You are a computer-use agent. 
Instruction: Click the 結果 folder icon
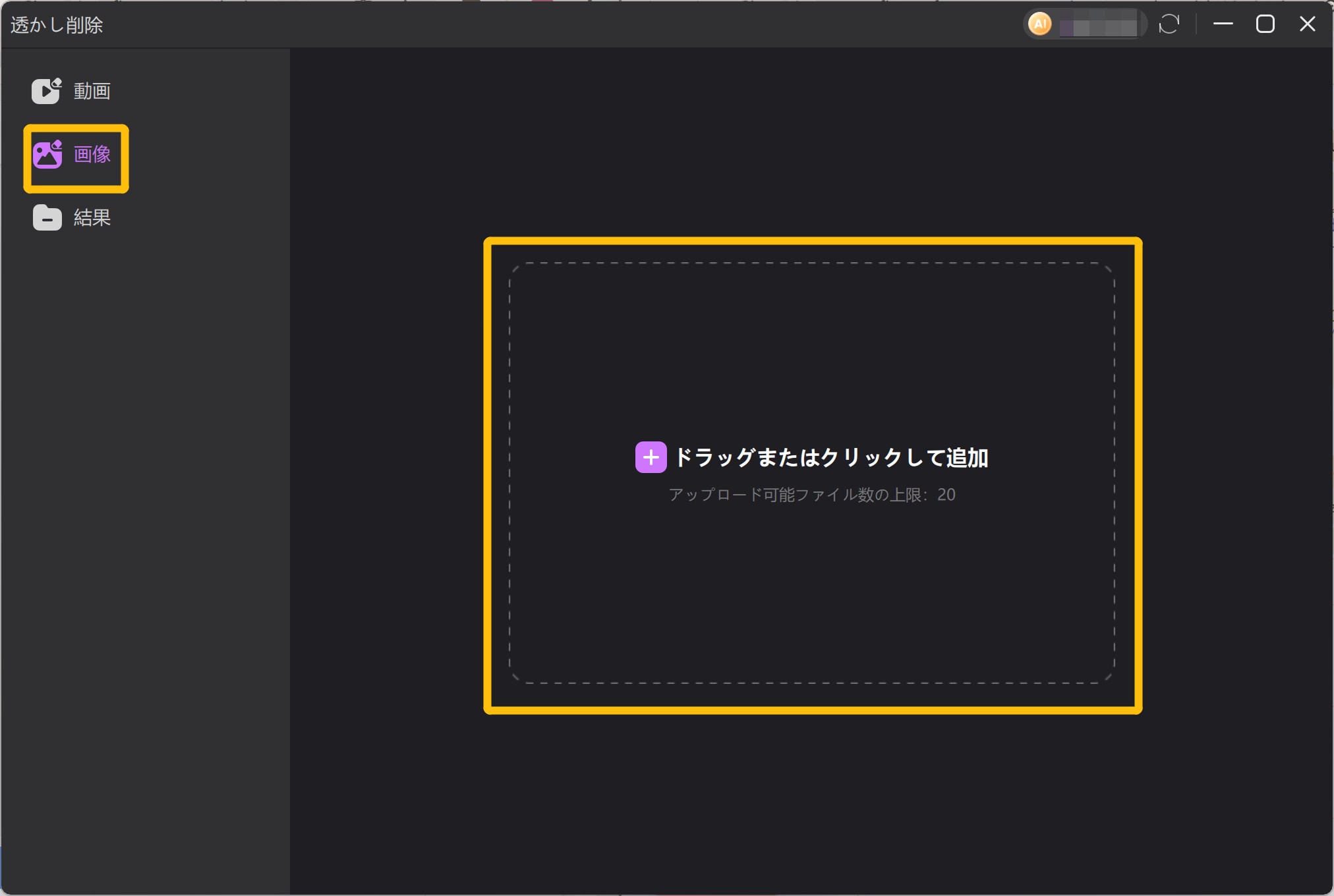click(x=47, y=217)
